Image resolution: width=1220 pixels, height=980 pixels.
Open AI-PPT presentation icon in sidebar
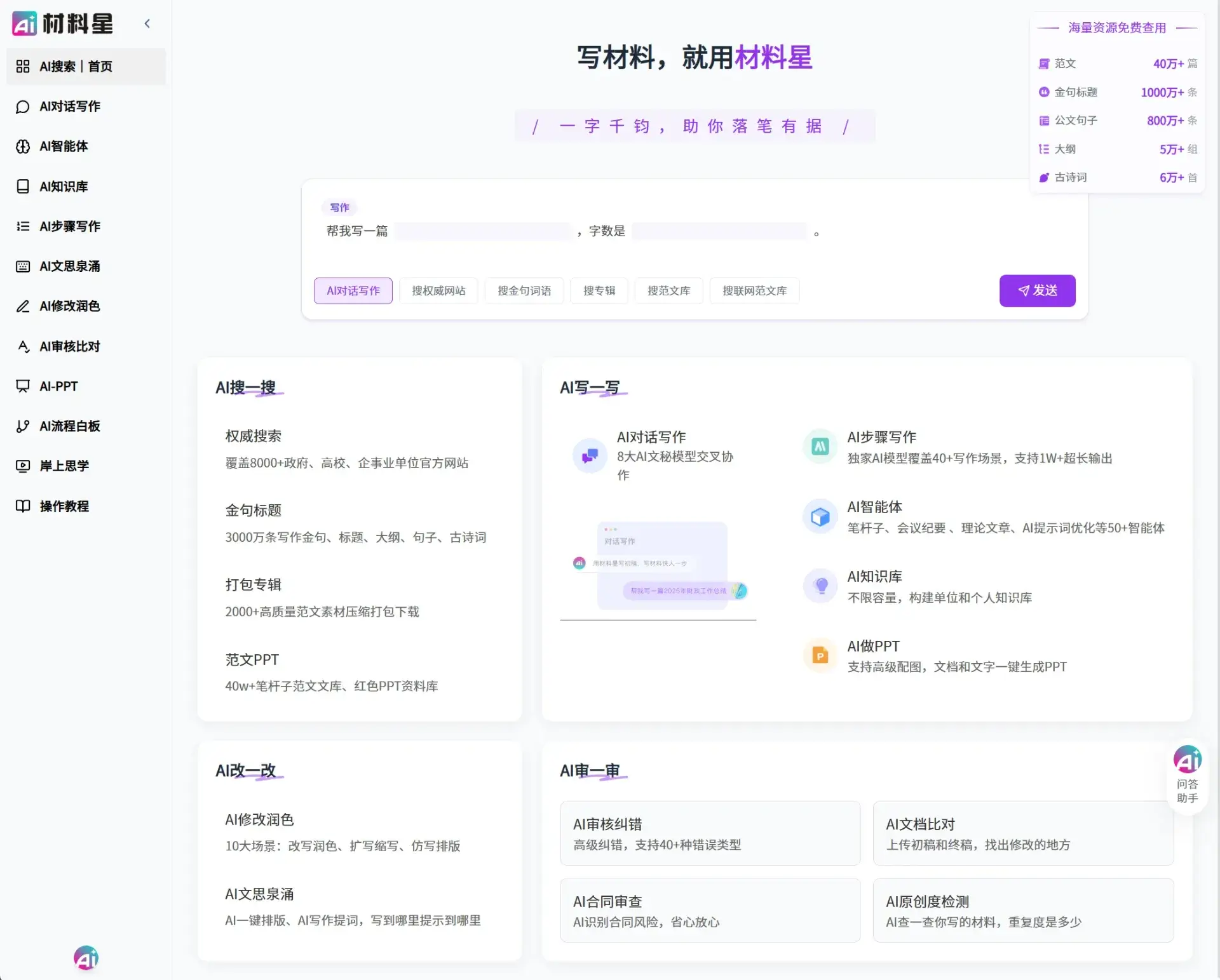pos(23,386)
